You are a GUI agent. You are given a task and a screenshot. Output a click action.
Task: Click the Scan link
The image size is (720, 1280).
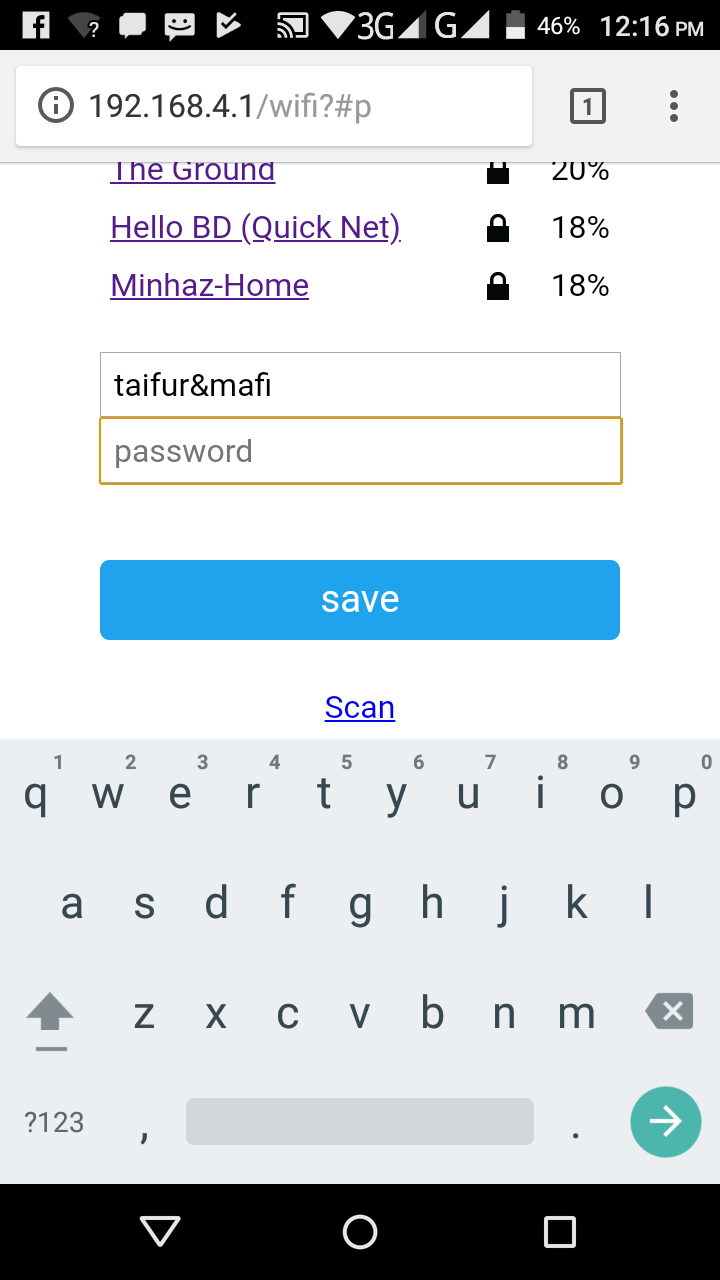(360, 708)
